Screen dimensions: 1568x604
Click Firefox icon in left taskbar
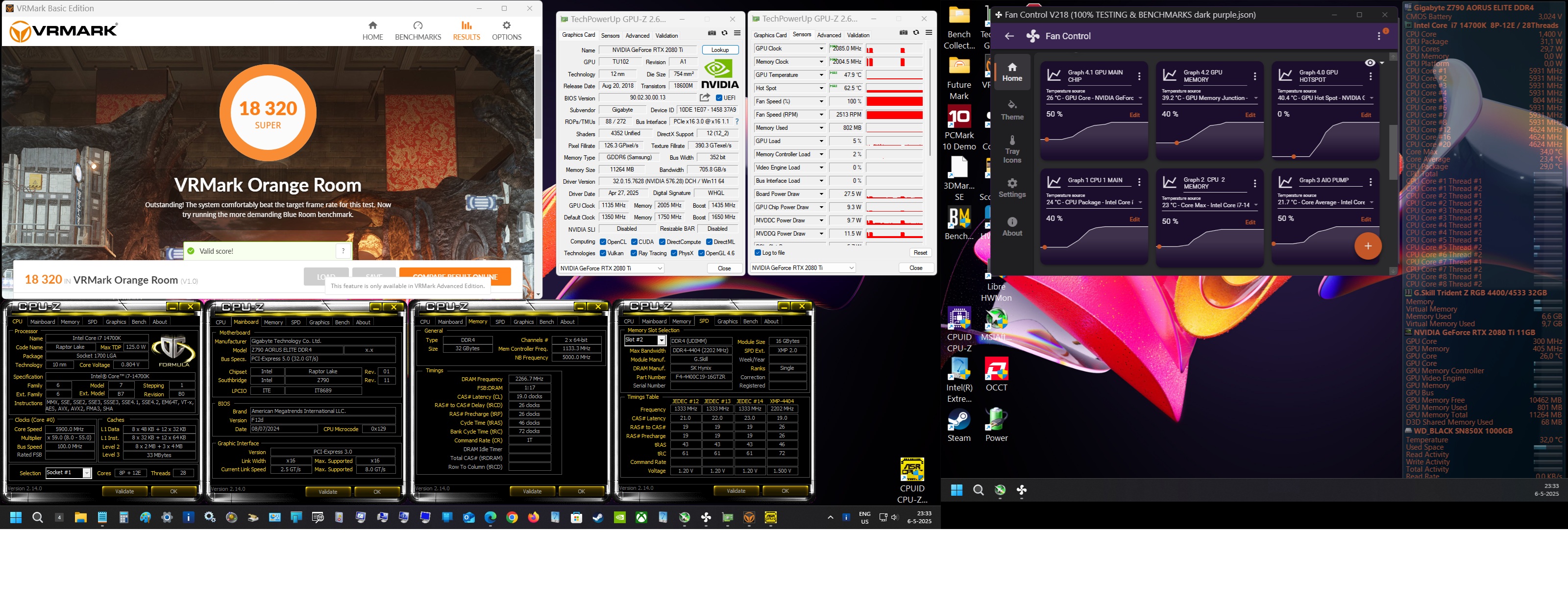coord(534,518)
